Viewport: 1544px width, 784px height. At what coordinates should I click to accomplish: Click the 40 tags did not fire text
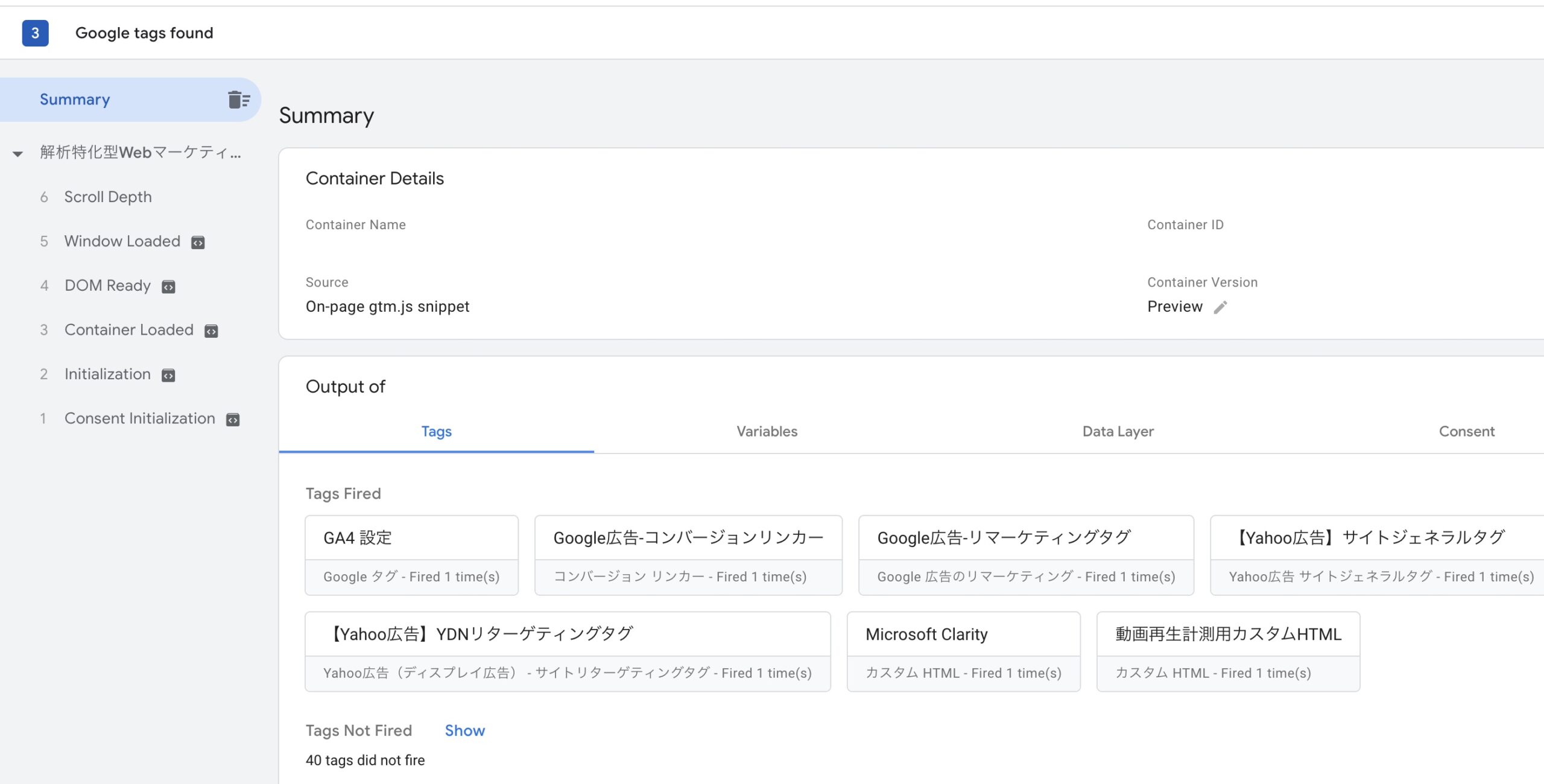pyautogui.click(x=365, y=760)
